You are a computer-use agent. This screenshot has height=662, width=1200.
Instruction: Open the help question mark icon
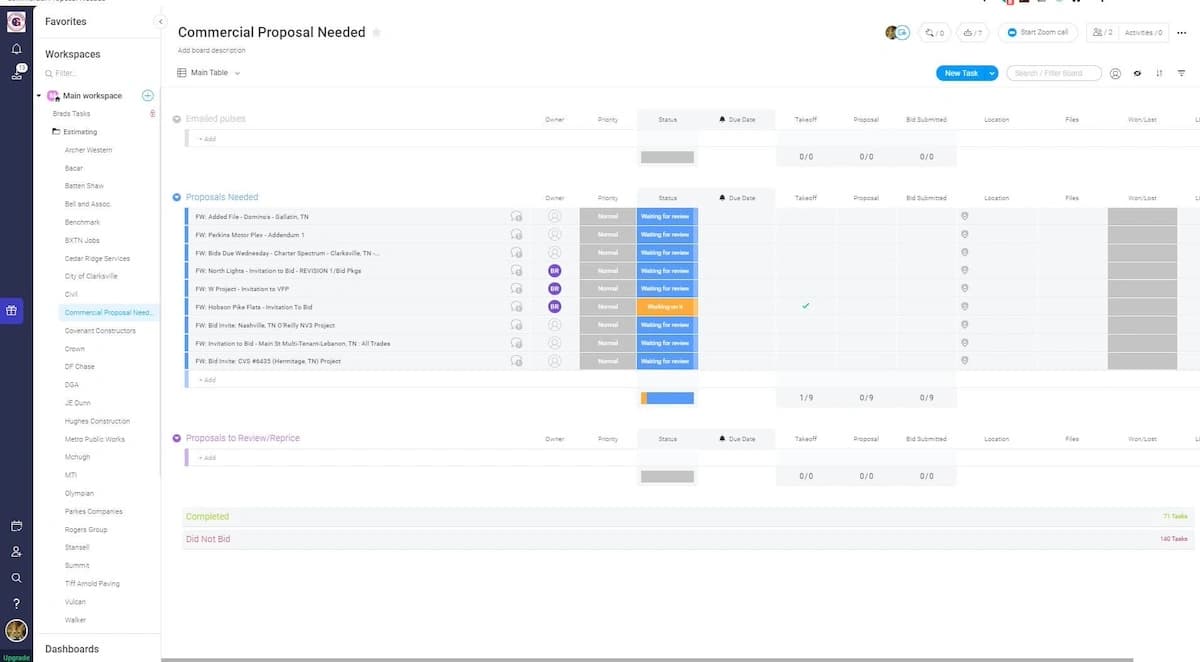pos(16,603)
